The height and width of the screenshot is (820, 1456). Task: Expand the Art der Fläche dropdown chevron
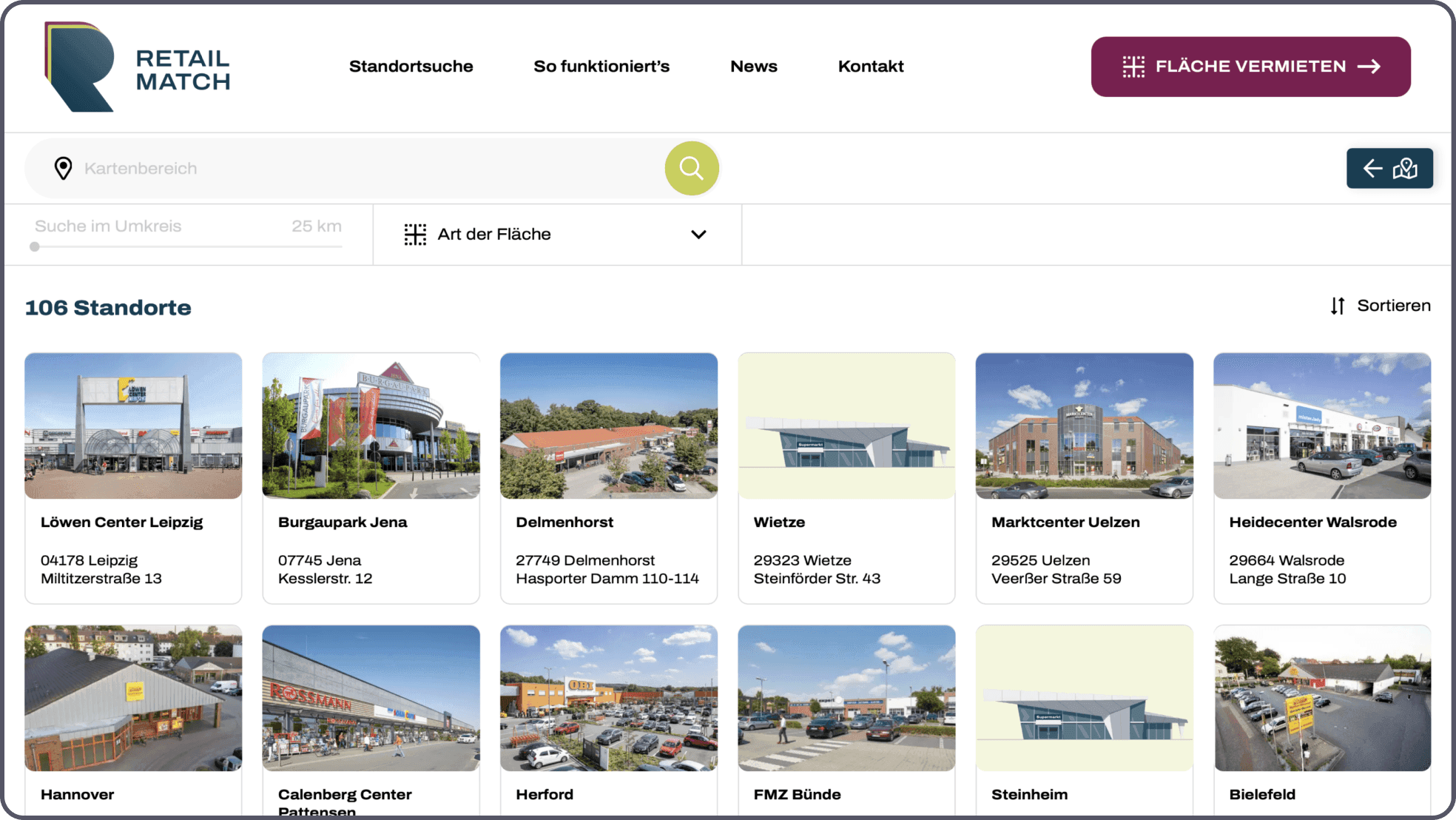(x=698, y=235)
